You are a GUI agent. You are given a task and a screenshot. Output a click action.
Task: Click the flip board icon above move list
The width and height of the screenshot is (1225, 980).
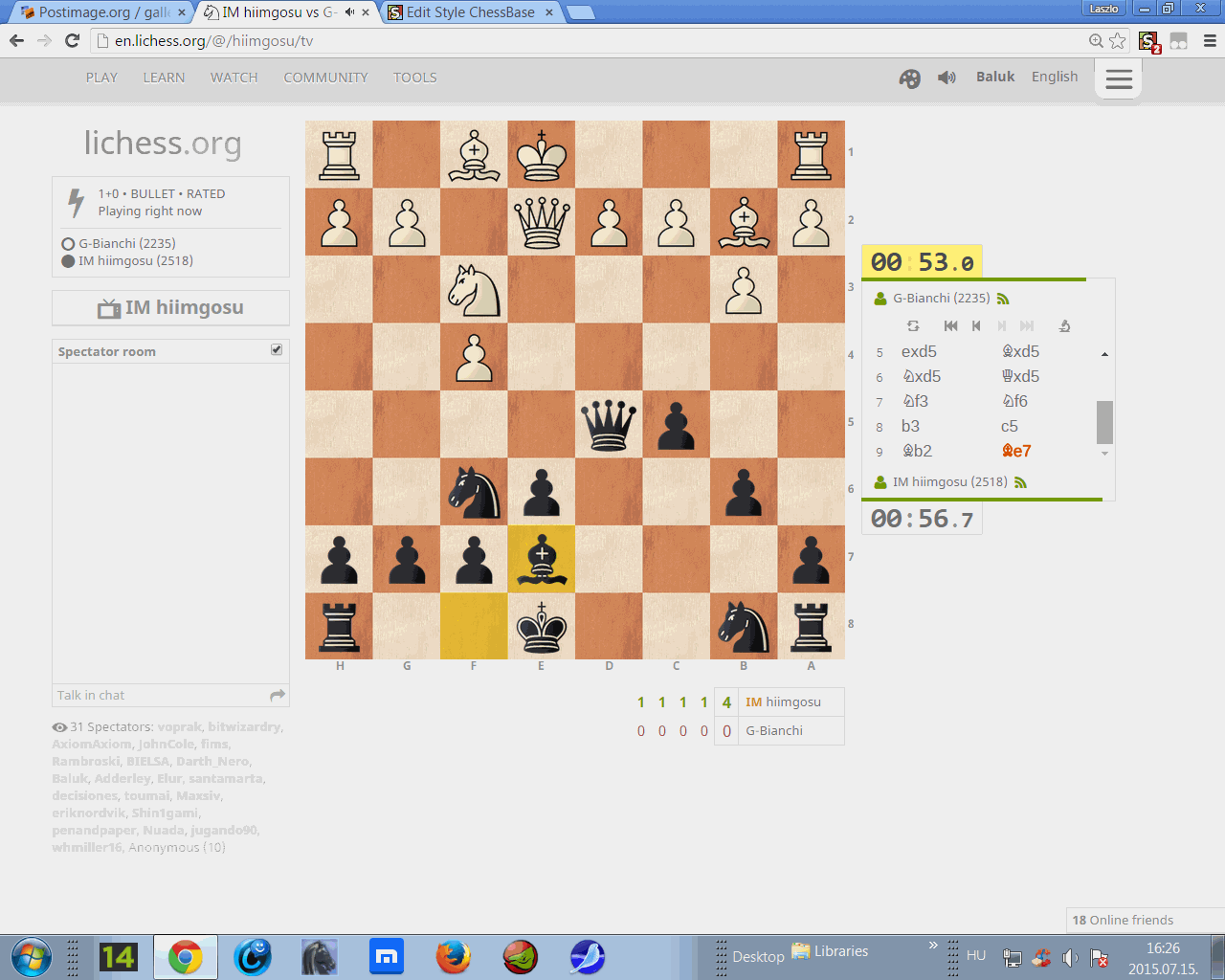[913, 325]
